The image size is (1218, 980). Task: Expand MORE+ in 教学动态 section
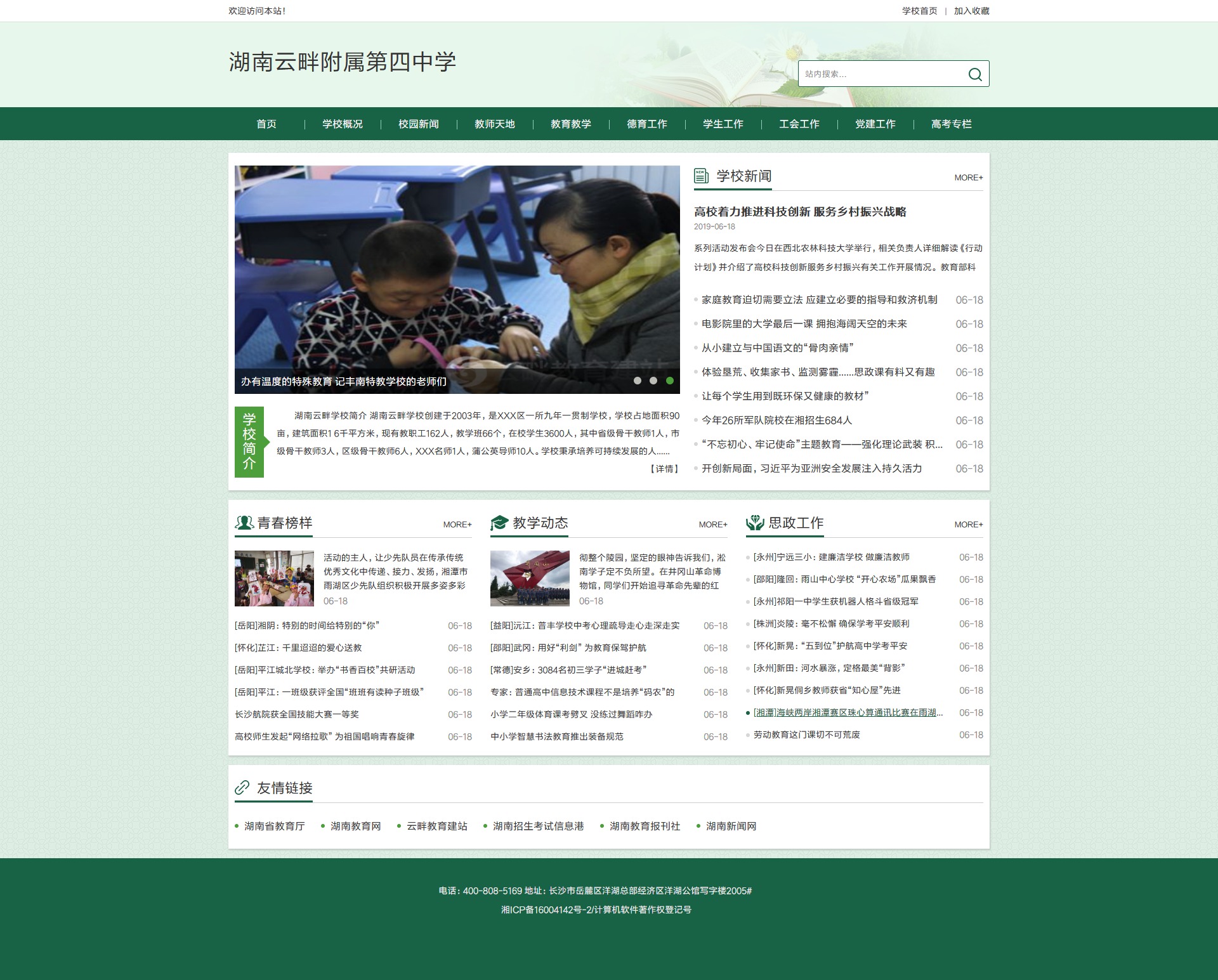click(713, 525)
